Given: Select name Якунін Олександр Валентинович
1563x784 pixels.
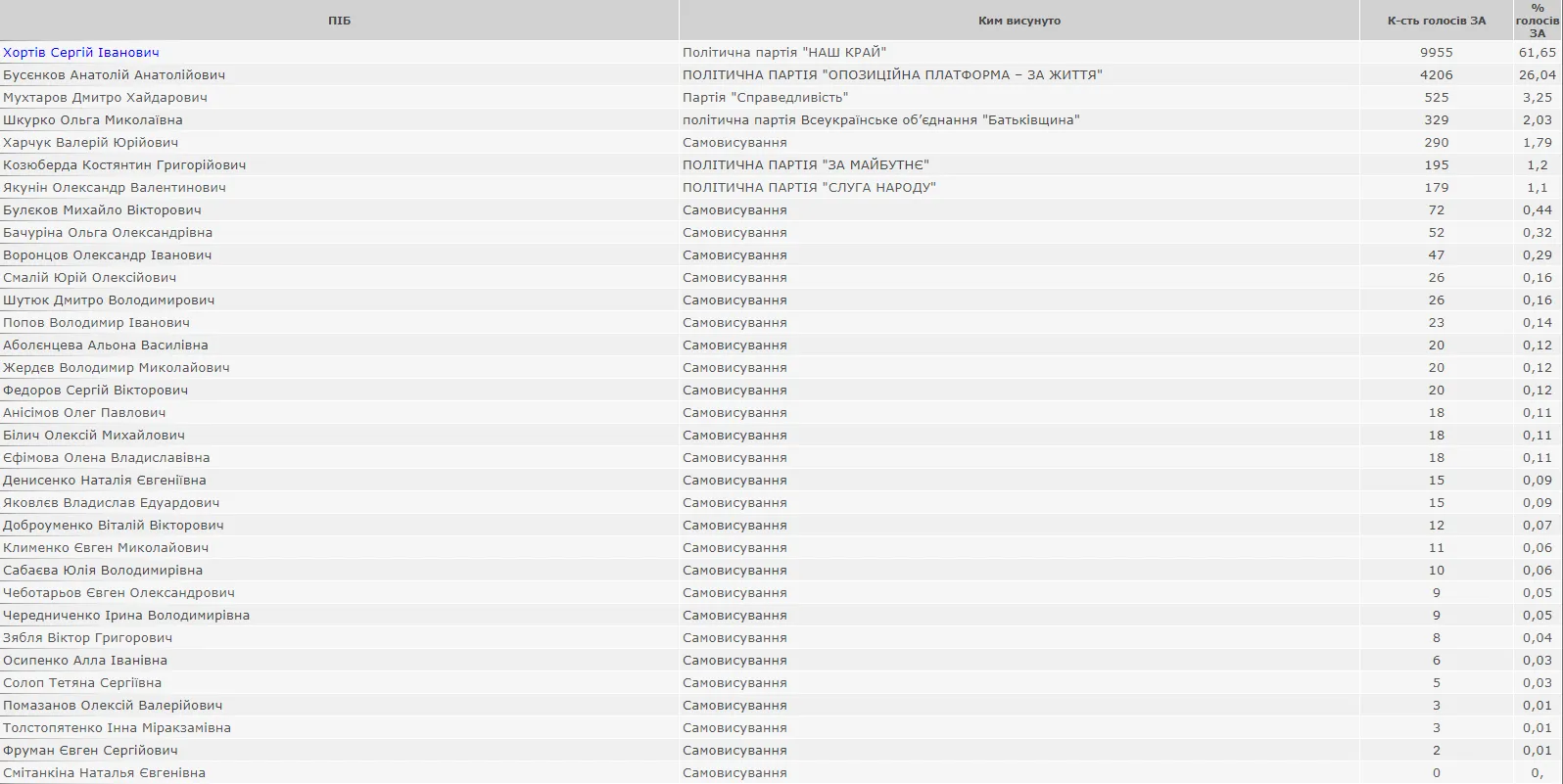Looking at the screenshot, I should tap(115, 188).
